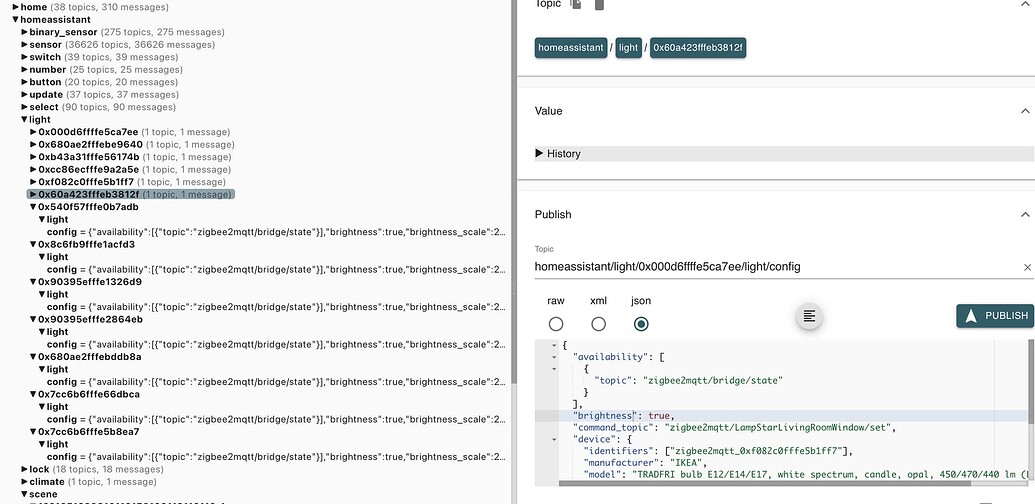The height and width of the screenshot is (504, 1035).
Task: Fold the root brace in the JSON editor
Action: pos(554,345)
